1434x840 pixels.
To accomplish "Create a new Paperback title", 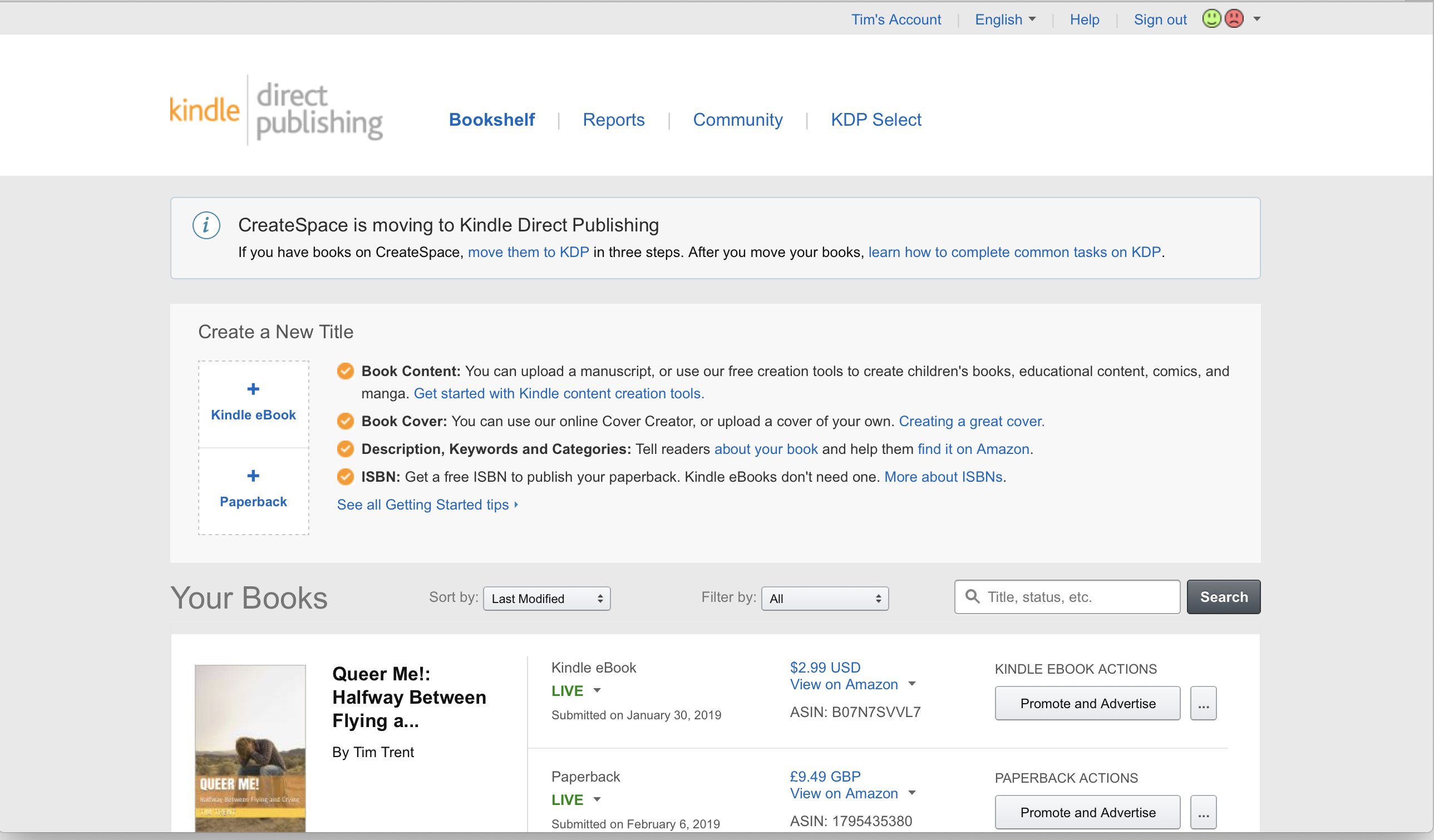I will (253, 491).
